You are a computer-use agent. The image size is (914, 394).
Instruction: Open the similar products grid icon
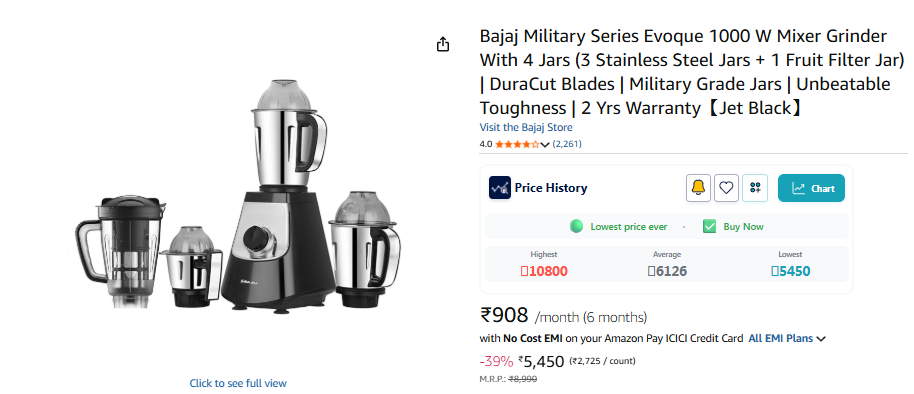tap(755, 188)
